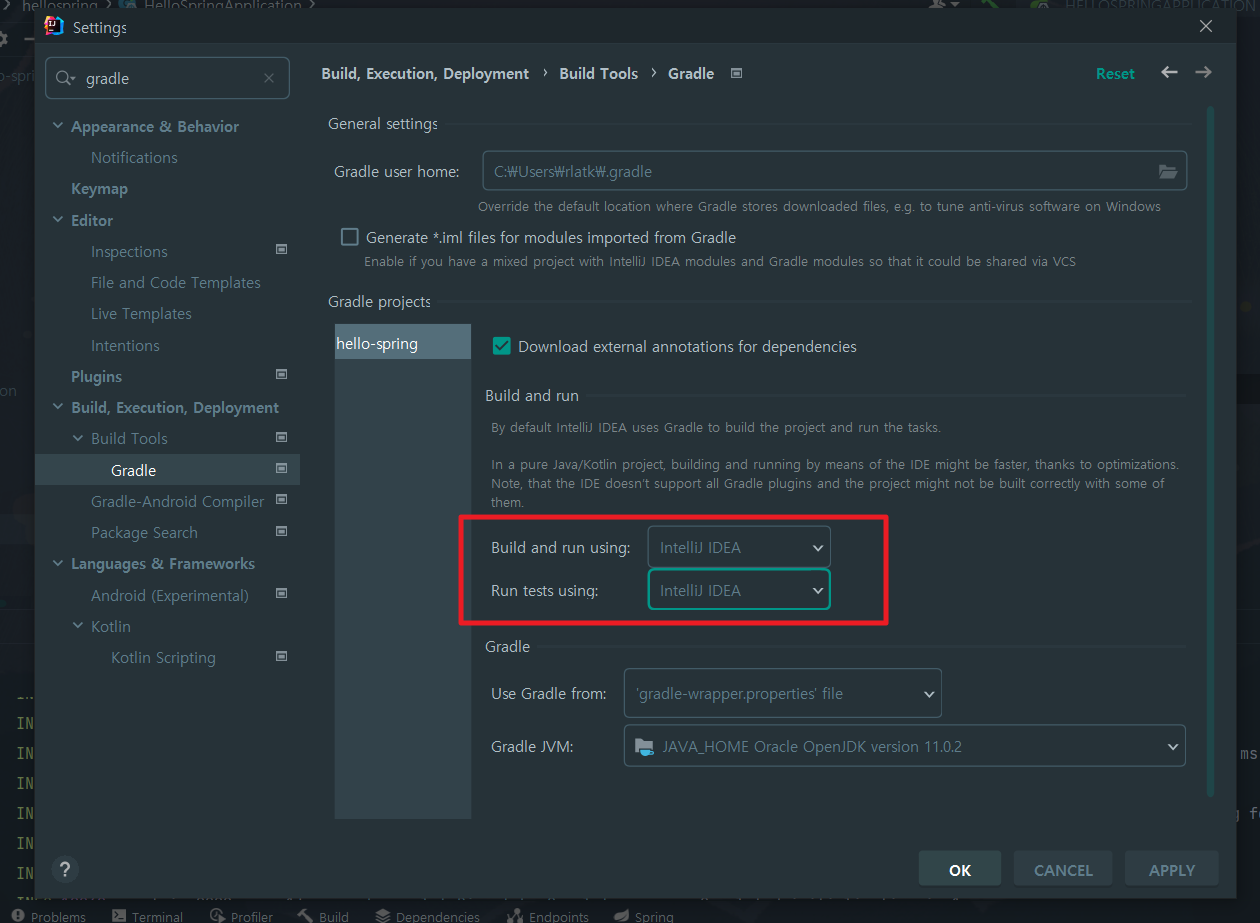
Task: Open the Dependencies tool window
Action: click(427, 916)
